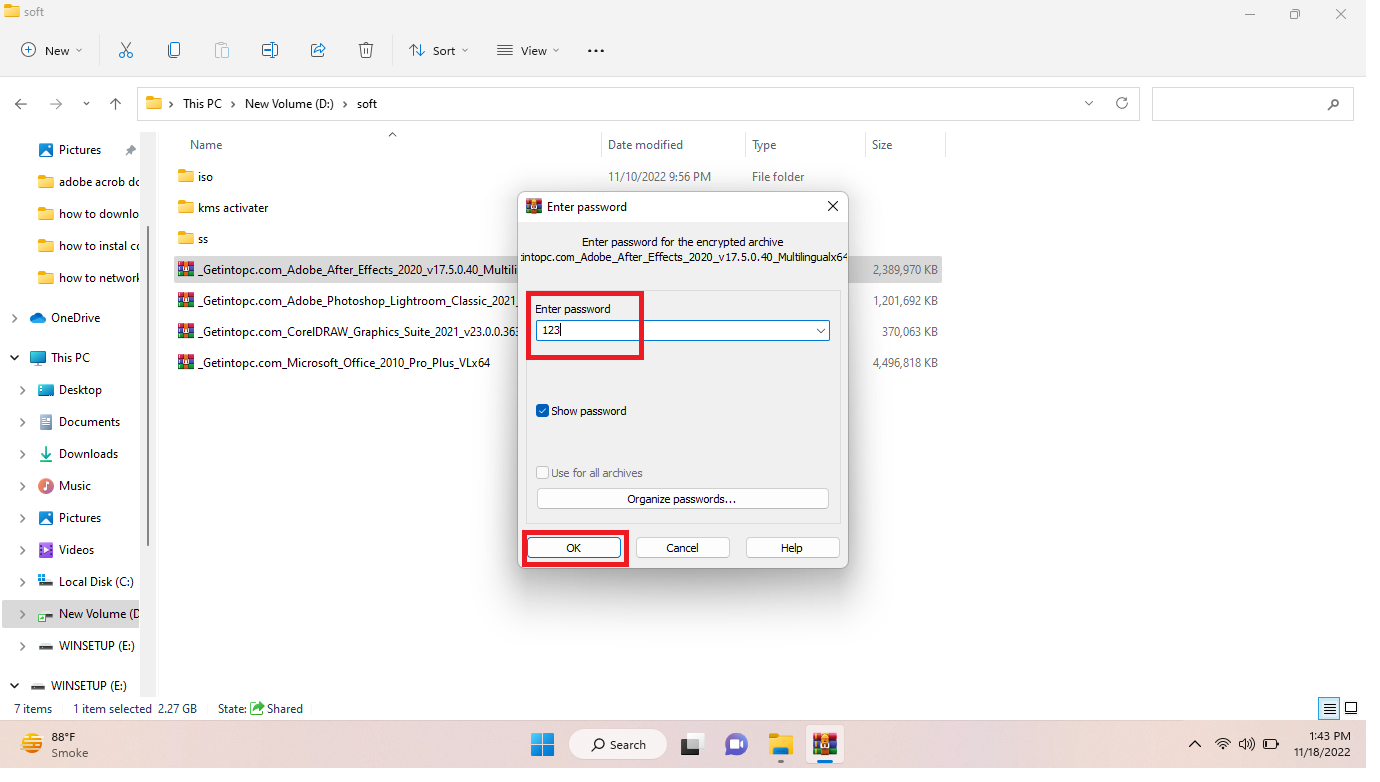Select the pinned Pictures quick access item
The height and width of the screenshot is (782, 1380).
pos(80,150)
